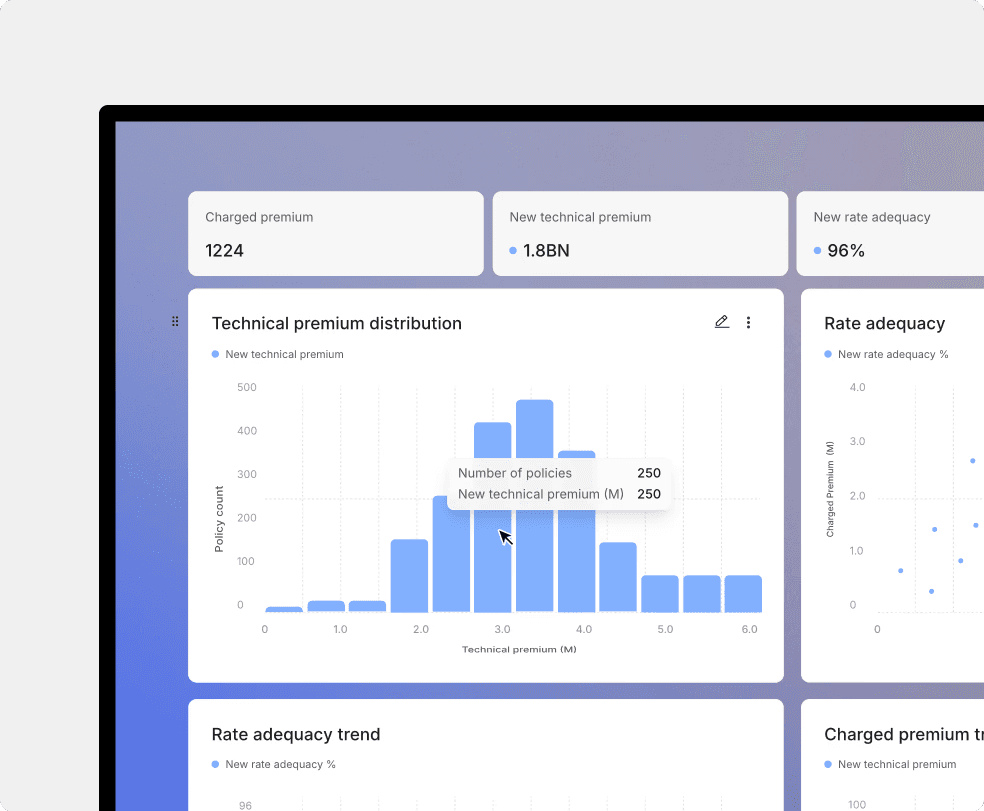Click the 'Charged Premium (M)' axis label

(830, 489)
